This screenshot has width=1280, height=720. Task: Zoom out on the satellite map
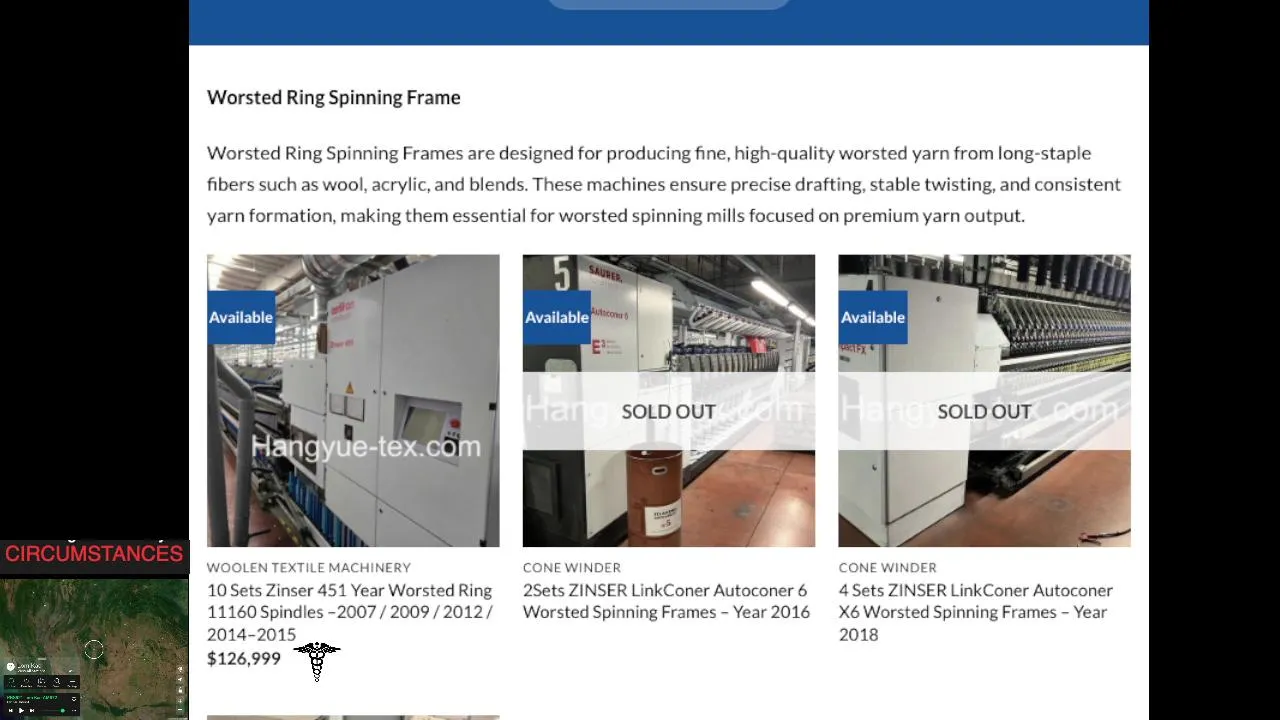(180, 710)
